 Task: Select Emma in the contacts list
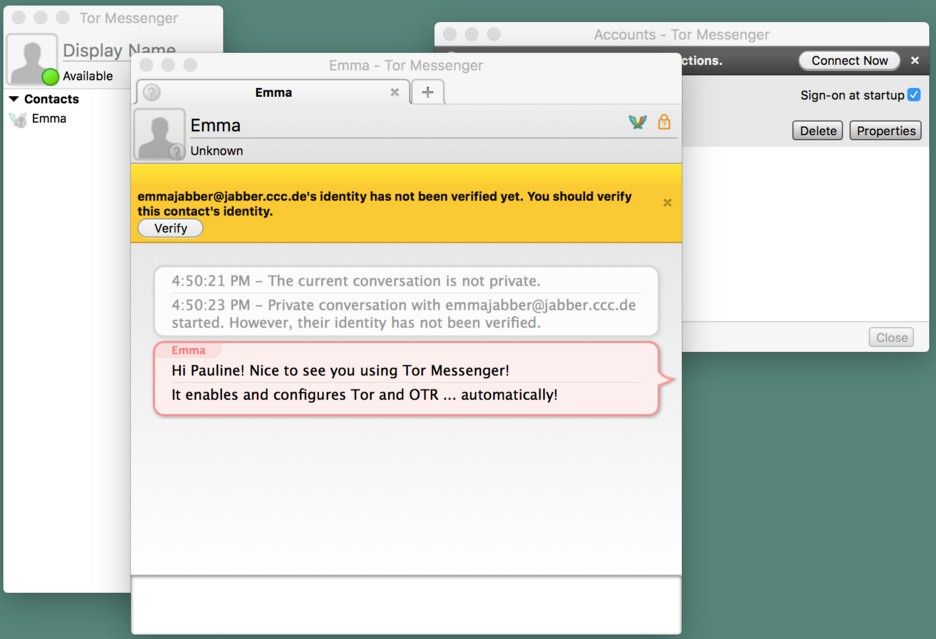pos(49,118)
